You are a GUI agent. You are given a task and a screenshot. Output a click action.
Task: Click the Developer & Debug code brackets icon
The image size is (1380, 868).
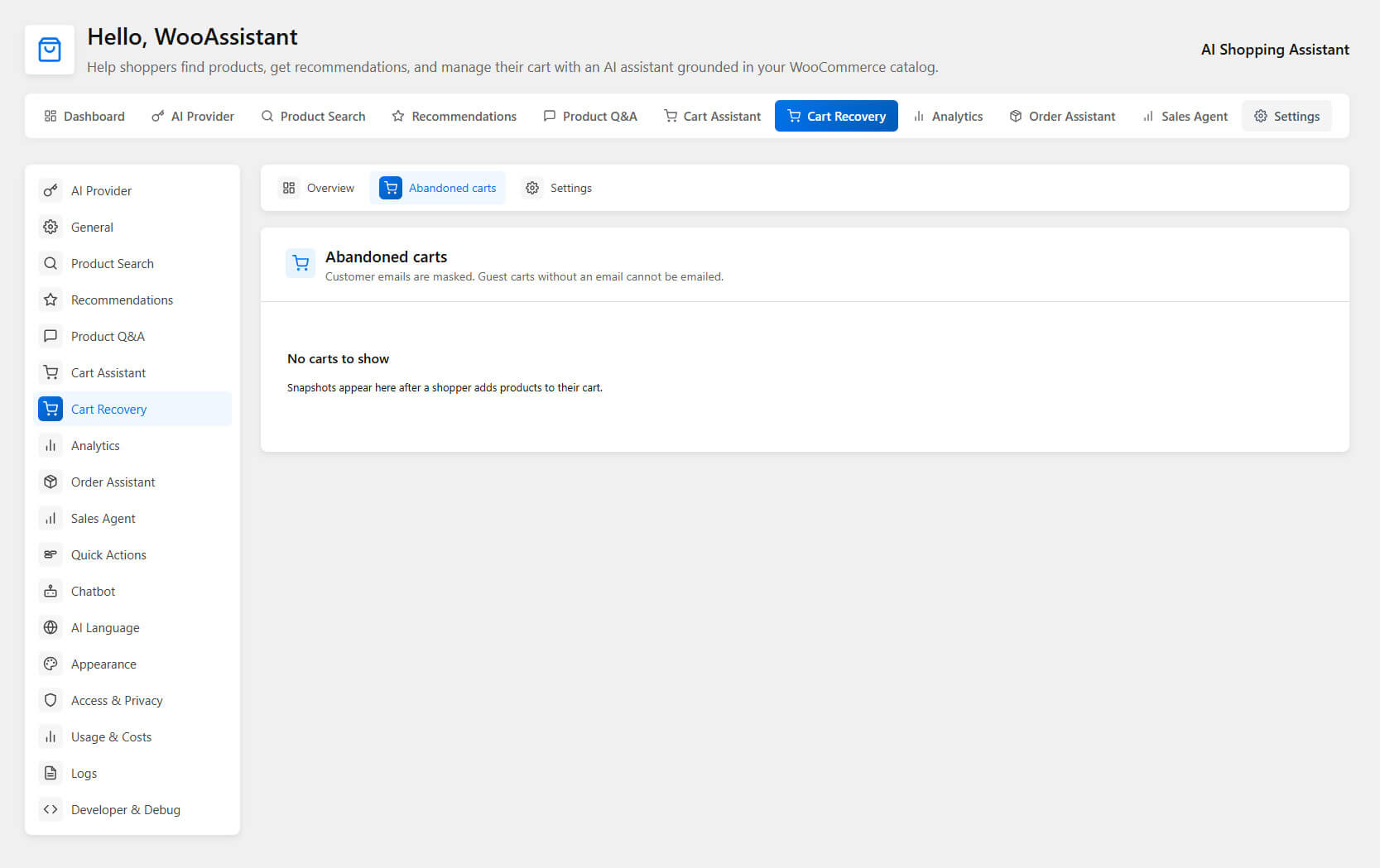coord(50,809)
